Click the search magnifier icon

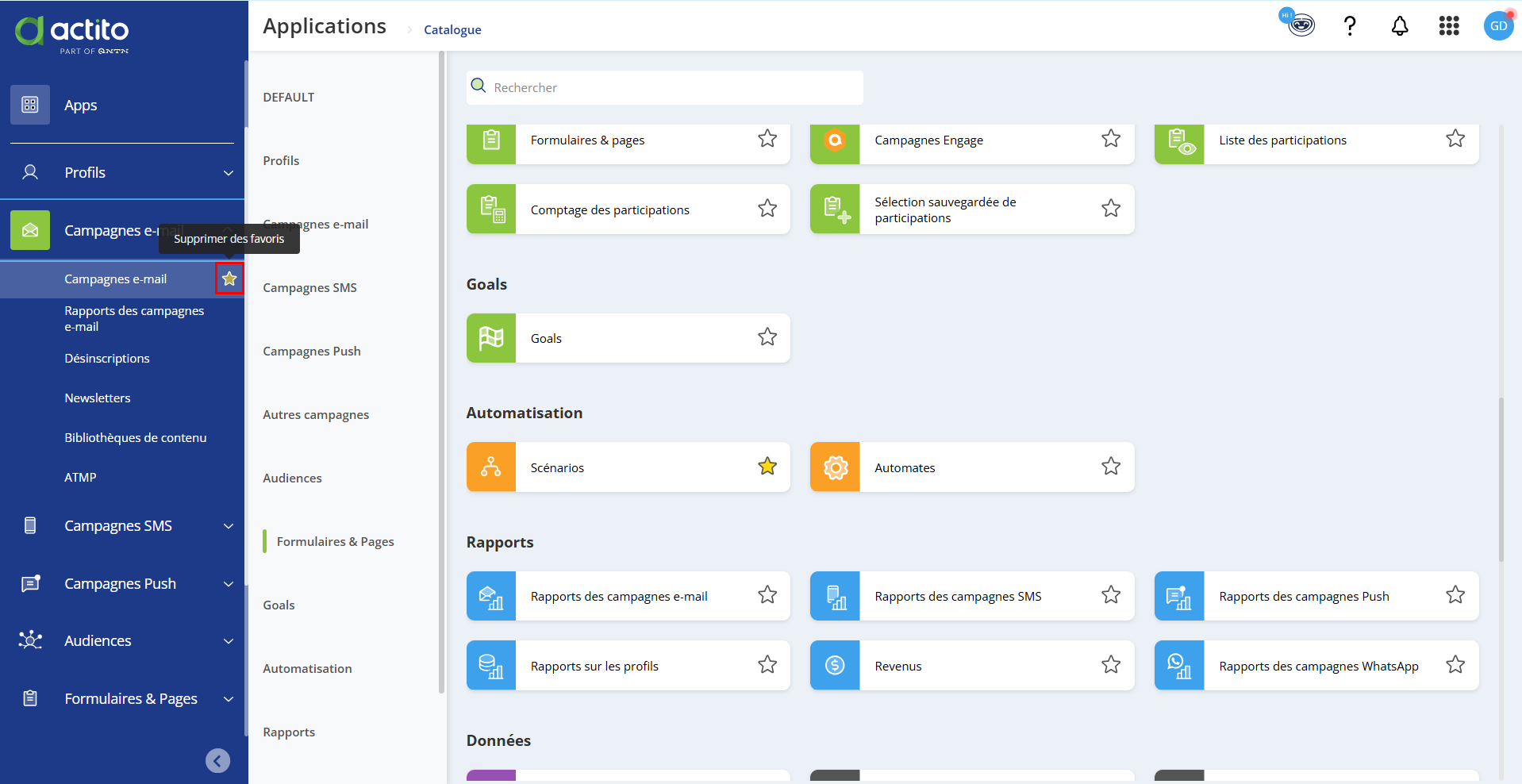[x=479, y=86]
